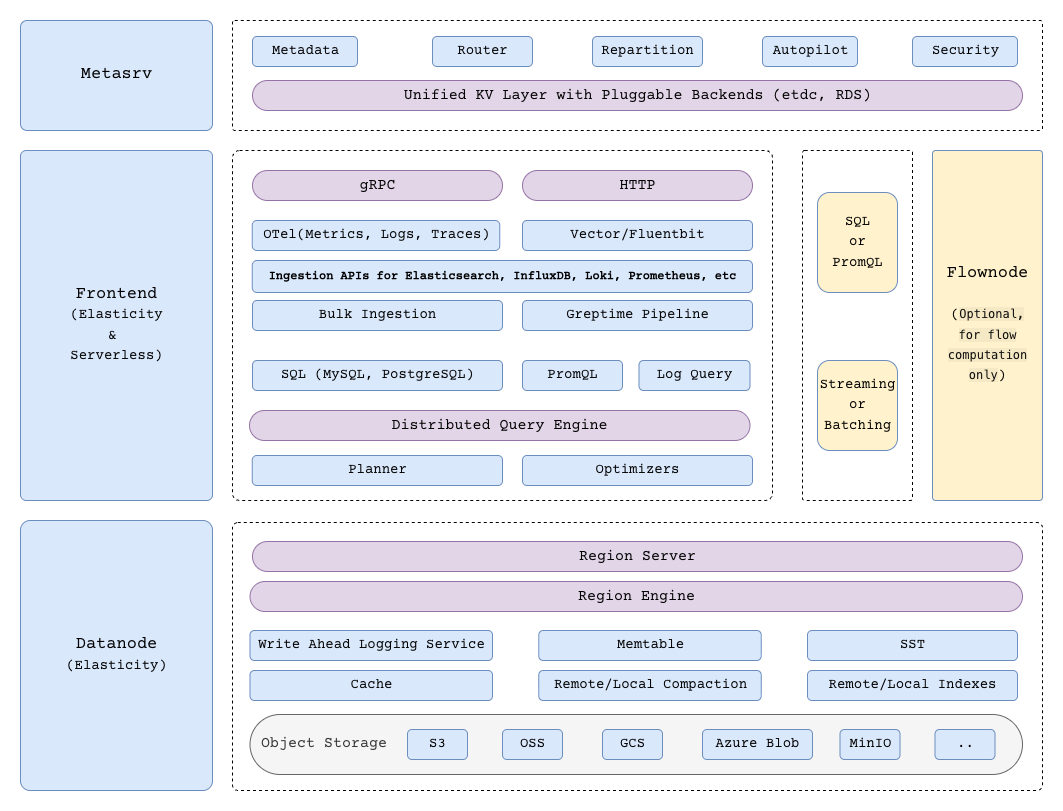Click the Unified KV Layer bar
This screenshot has height=811, width=1063.
pos(637,95)
